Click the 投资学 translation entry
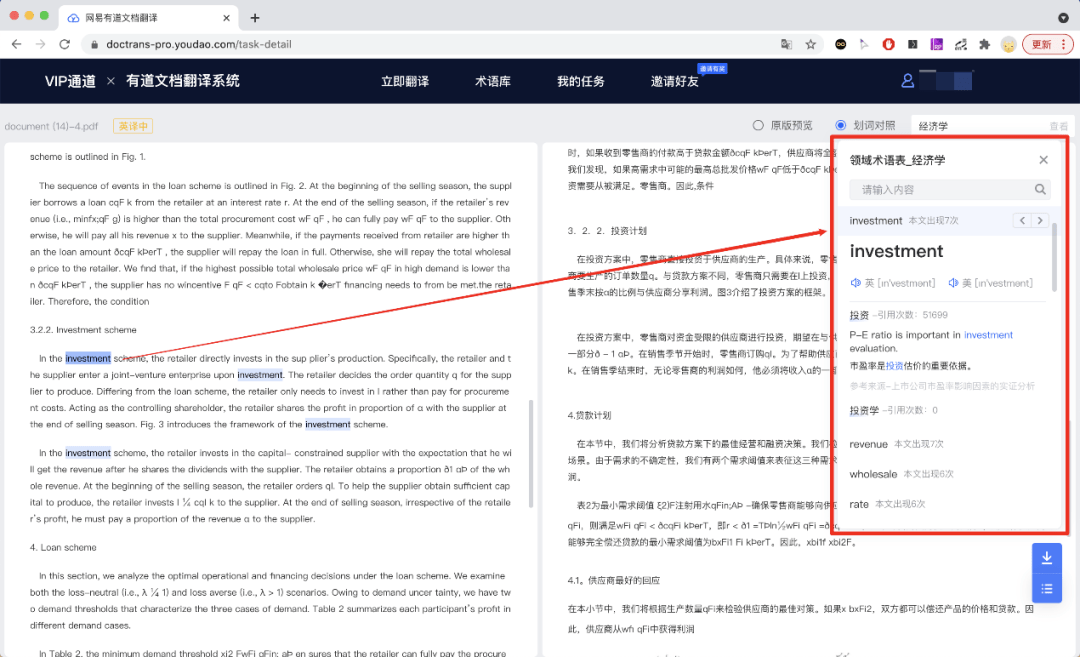This screenshot has width=1080, height=657. pyautogui.click(x=864, y=410)
